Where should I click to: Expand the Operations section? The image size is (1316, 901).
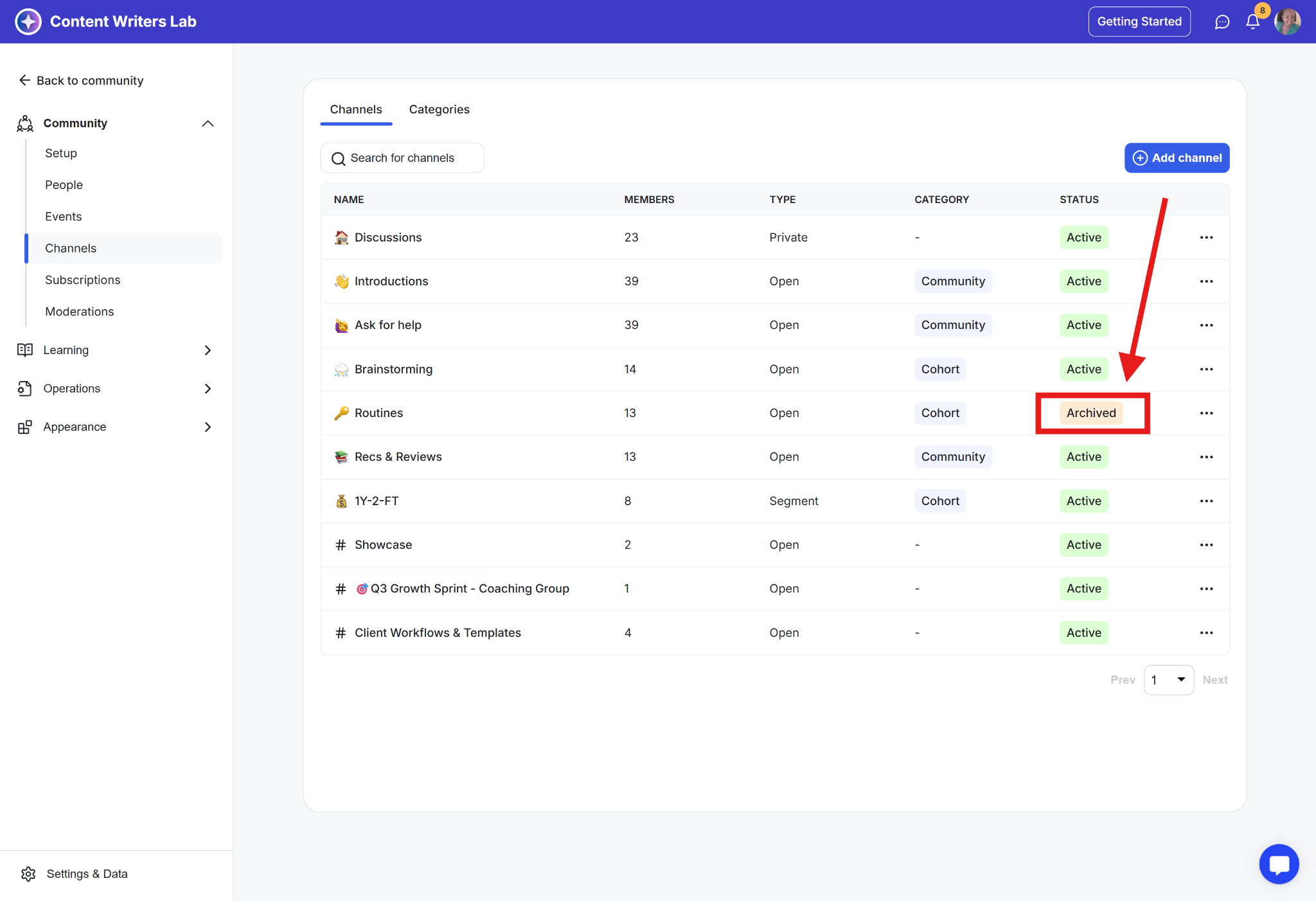(208, 389)
